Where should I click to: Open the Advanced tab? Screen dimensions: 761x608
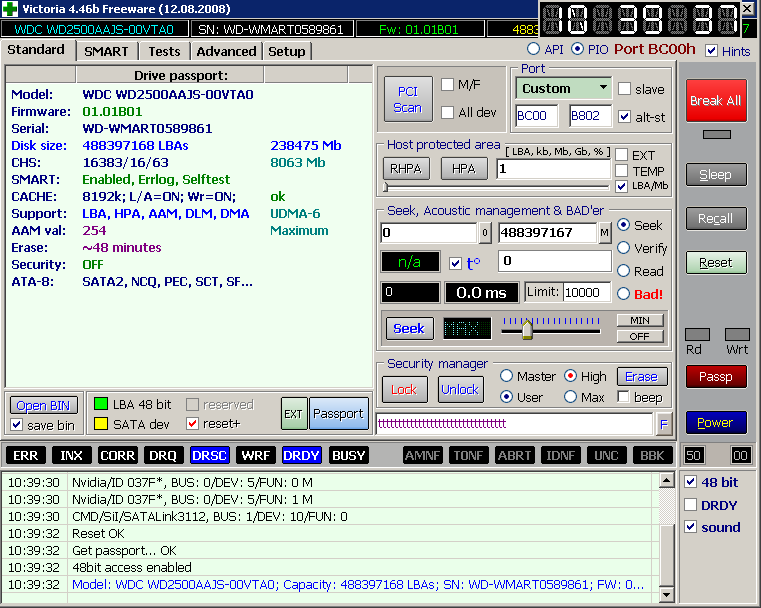(x=226, y=51)
